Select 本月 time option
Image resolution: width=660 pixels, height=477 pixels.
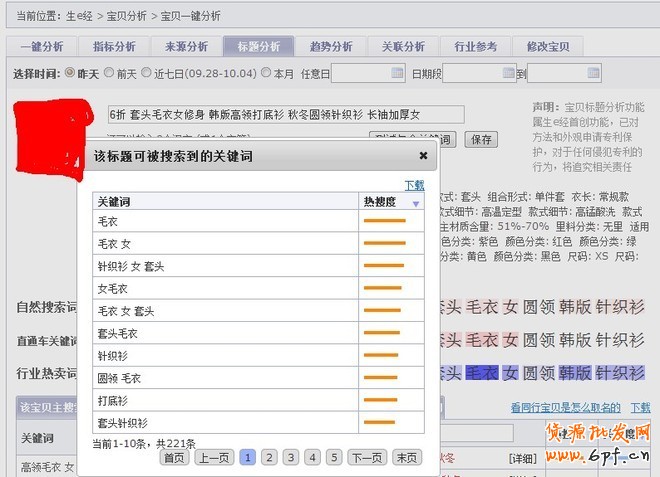[x=266, y=72]
